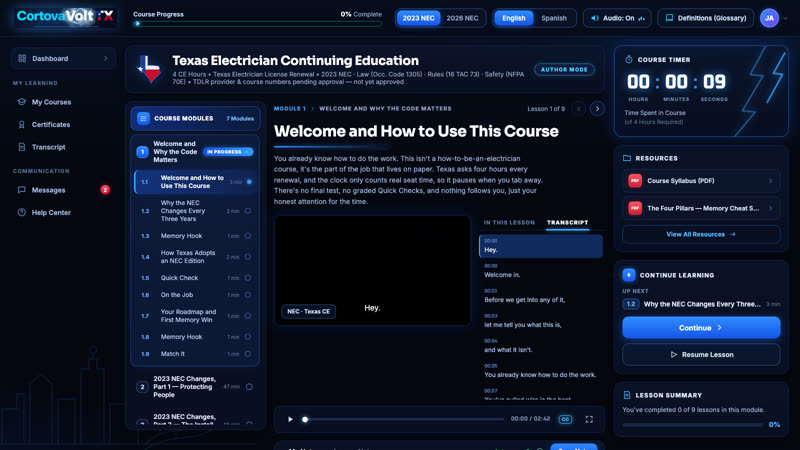Switch to In This Lesson tab
800x450 pixels.
click(x=509, y=222)
